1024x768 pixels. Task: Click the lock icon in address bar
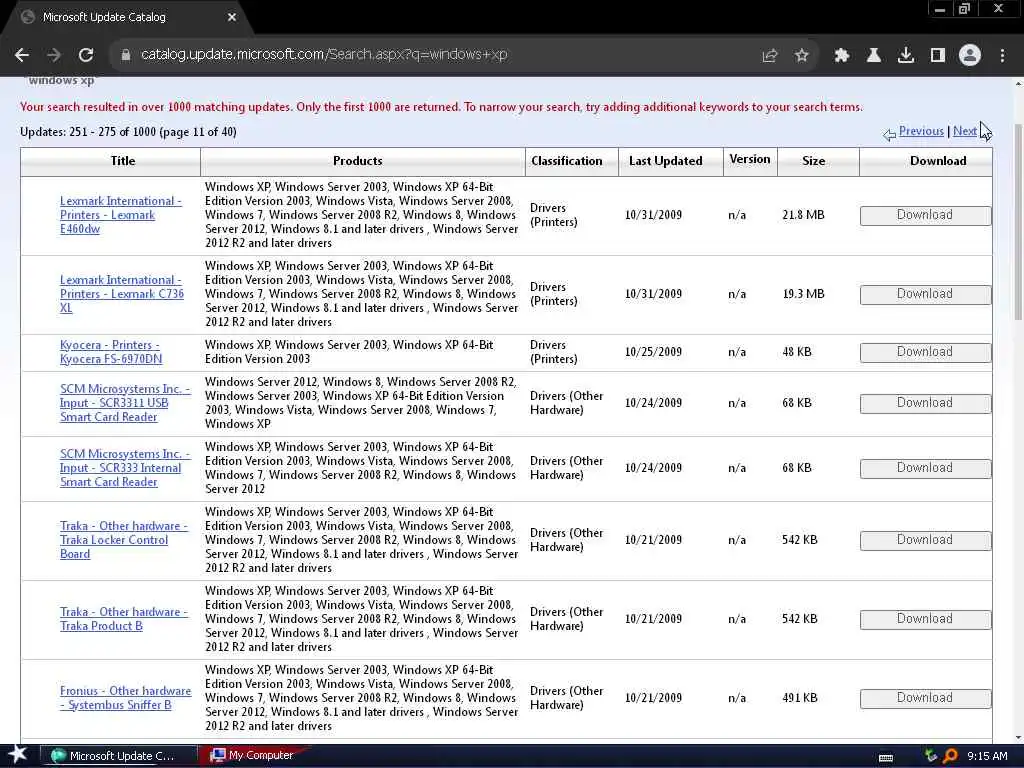pyautogui.click(x=126, y=55)
